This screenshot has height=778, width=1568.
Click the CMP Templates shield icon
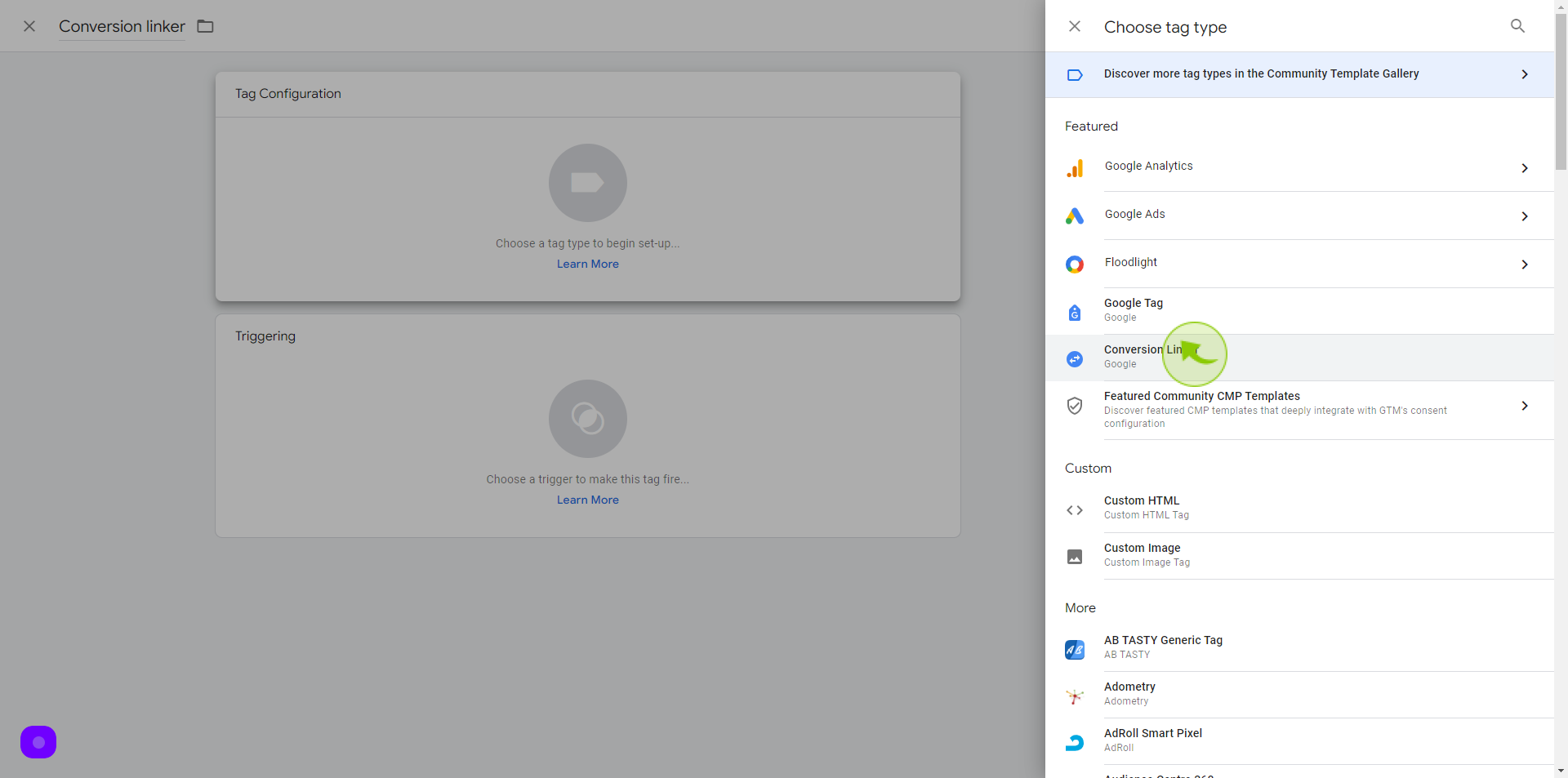coord(1075,406)
